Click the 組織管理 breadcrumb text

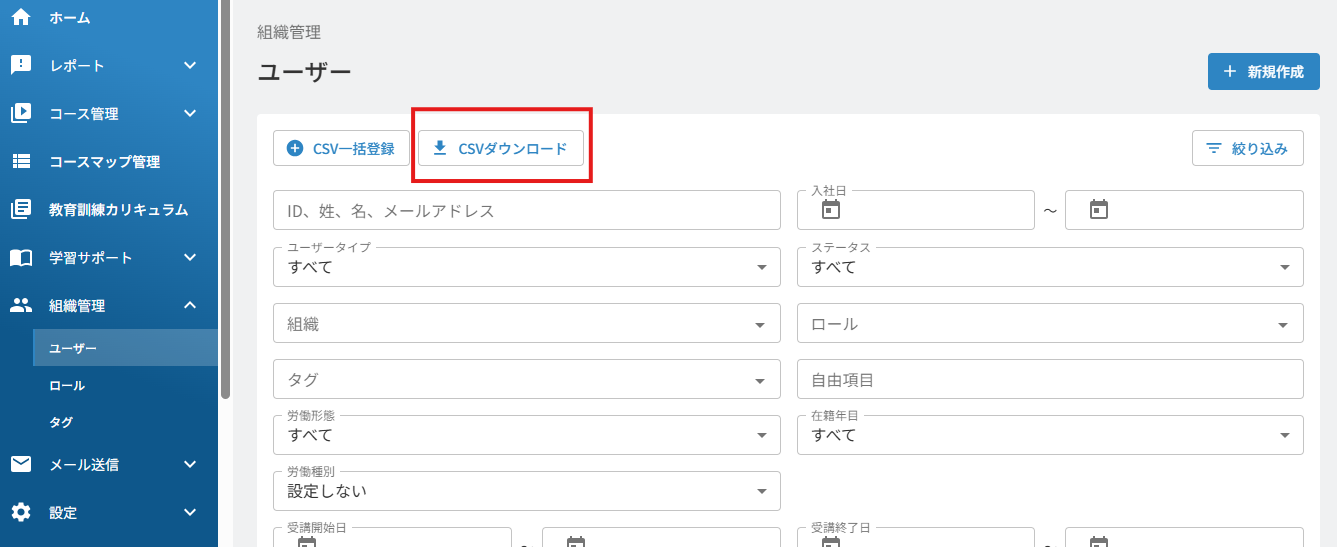coord(289,32)
